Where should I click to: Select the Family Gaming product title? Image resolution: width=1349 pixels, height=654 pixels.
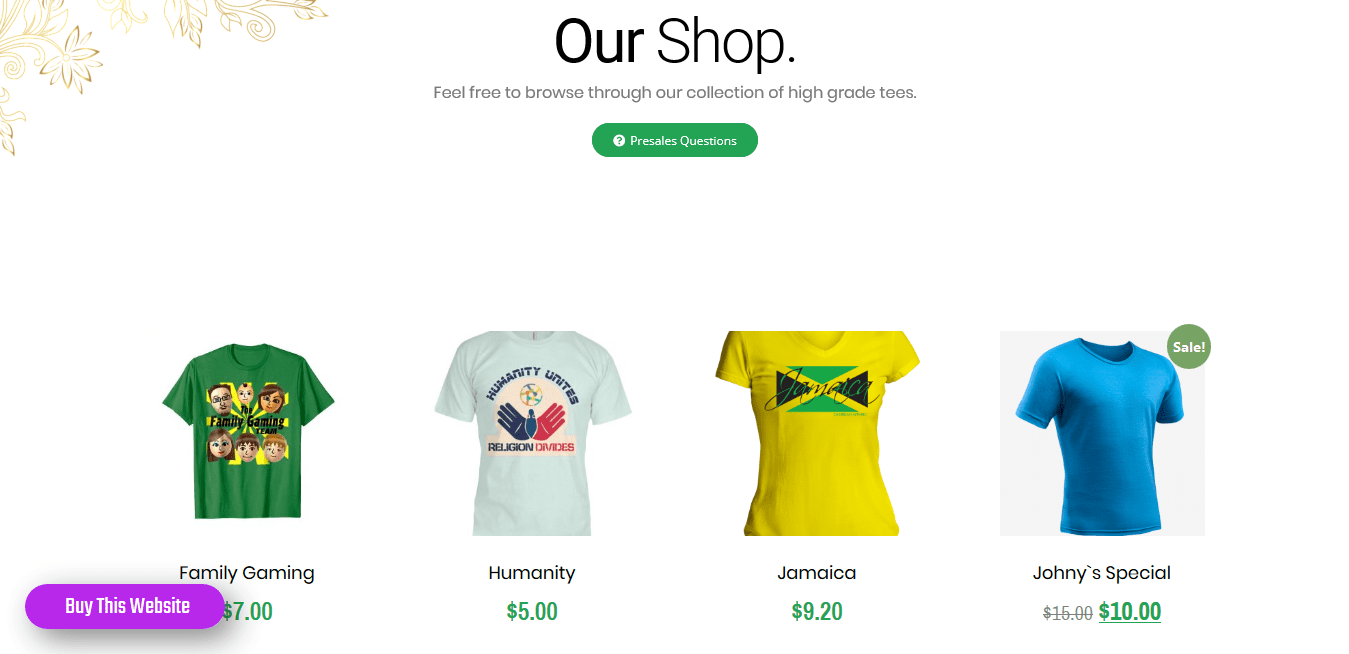pos(247,573)
